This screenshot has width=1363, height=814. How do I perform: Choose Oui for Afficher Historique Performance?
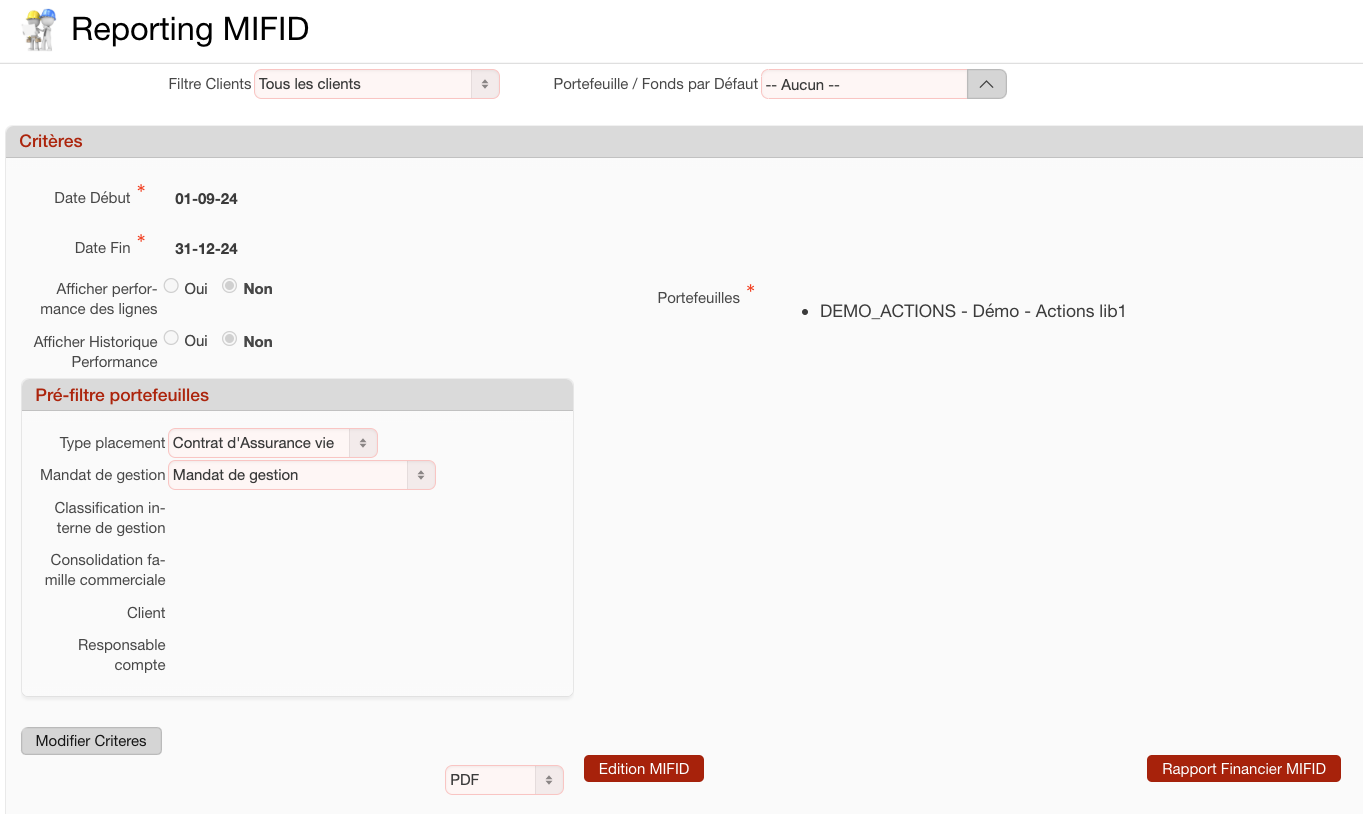pos(172,340)
